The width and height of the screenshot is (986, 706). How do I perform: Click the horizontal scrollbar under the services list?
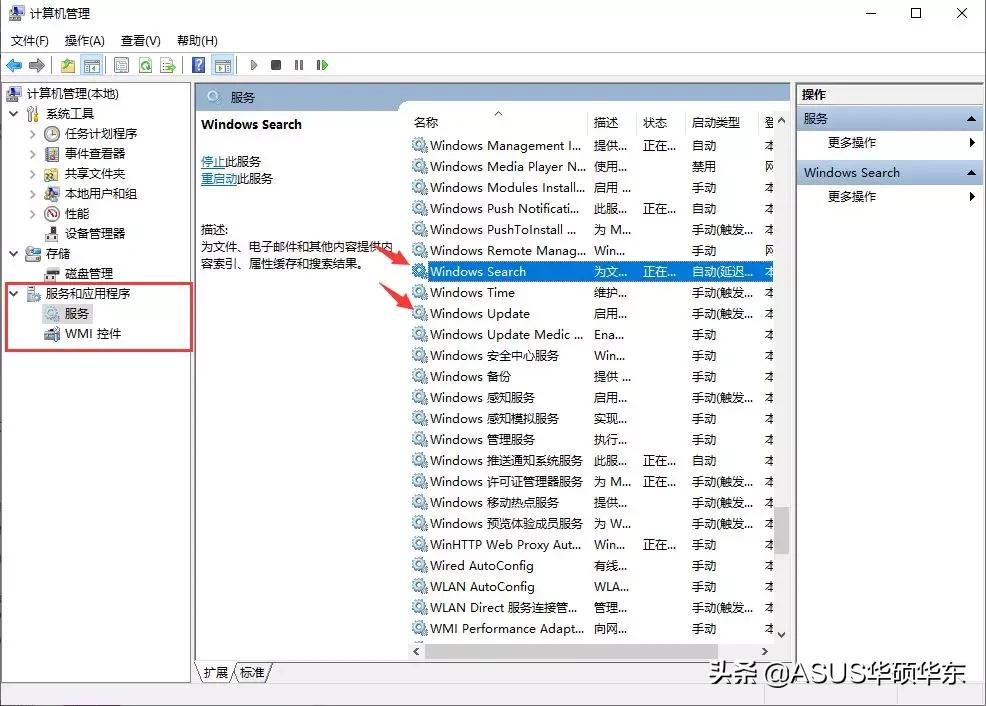590,651
